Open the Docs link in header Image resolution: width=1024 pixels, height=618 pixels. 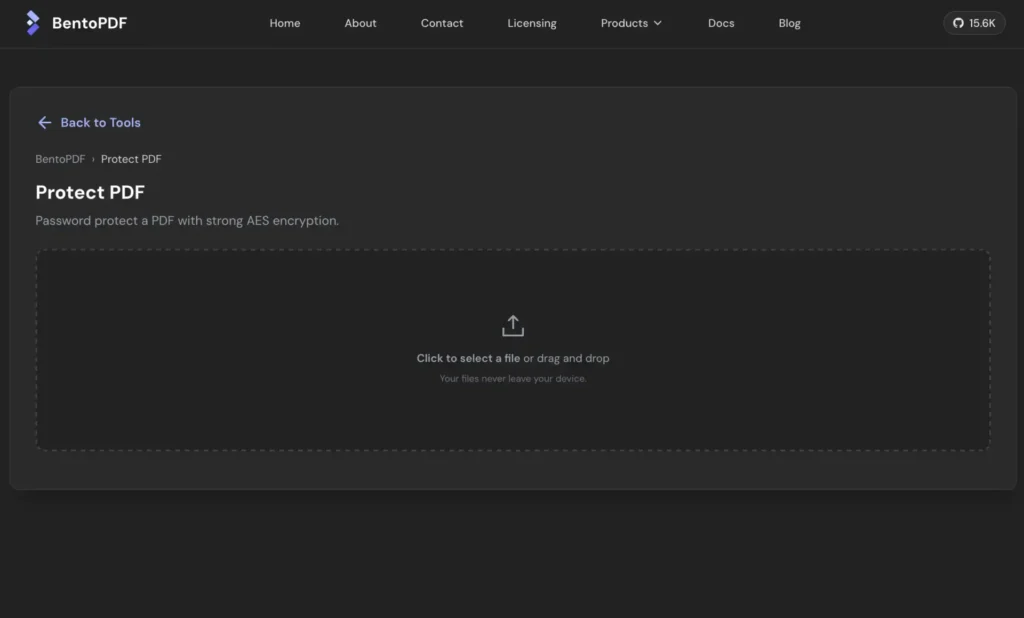pyautogui.click(x=721, y=23)
